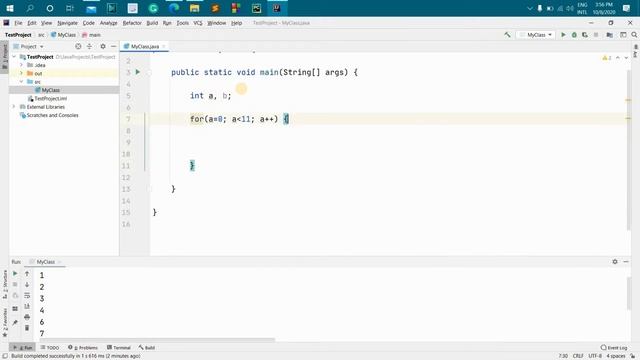
Task: Click CRLF line separator in status bar
Action: (578, 356)
